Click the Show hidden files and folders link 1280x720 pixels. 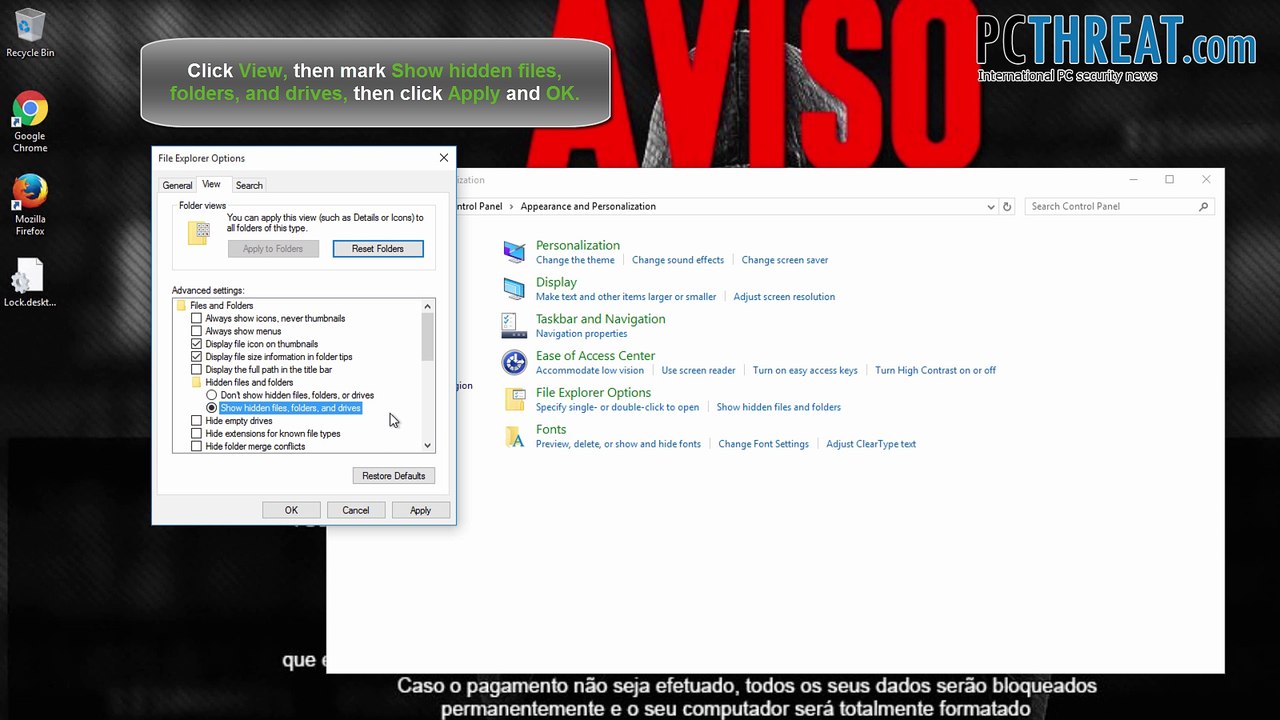[x=778, y=408]
